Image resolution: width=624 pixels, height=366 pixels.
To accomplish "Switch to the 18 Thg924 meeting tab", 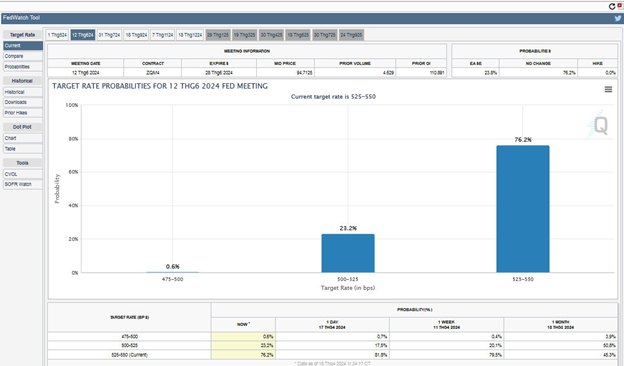I will 136,35.
